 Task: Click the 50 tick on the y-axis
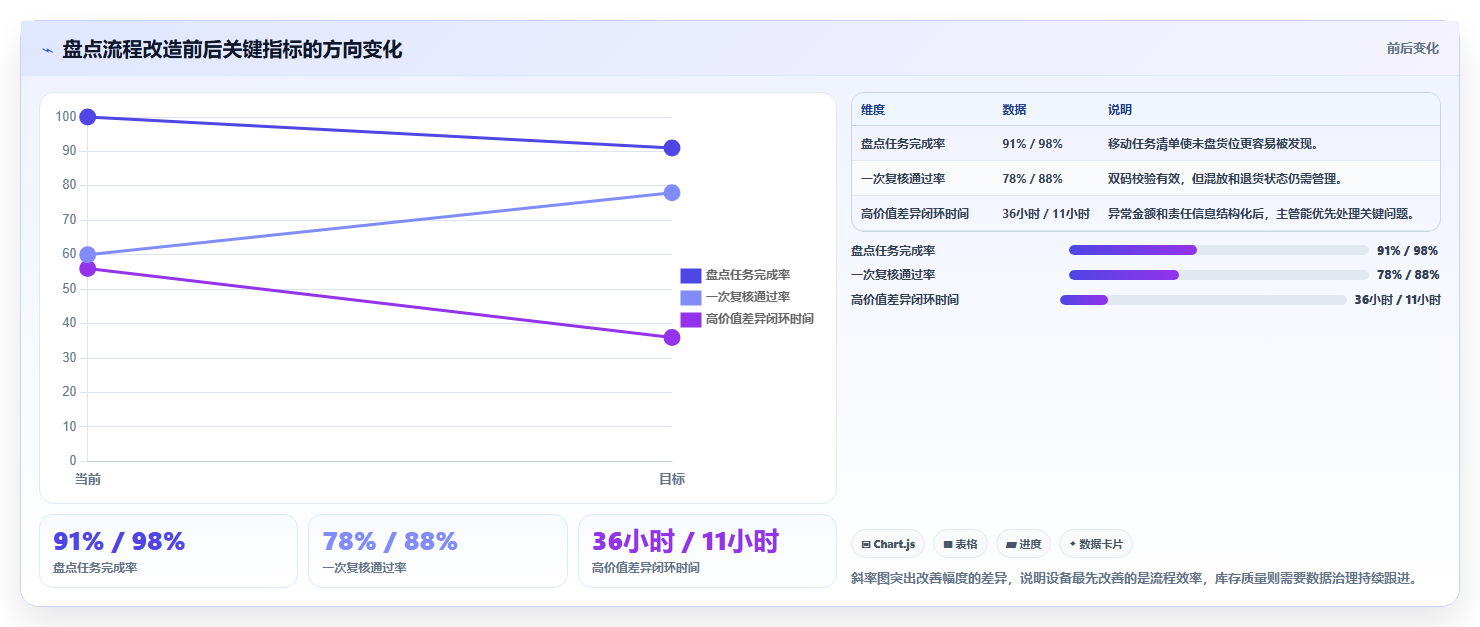click(69, 289)
